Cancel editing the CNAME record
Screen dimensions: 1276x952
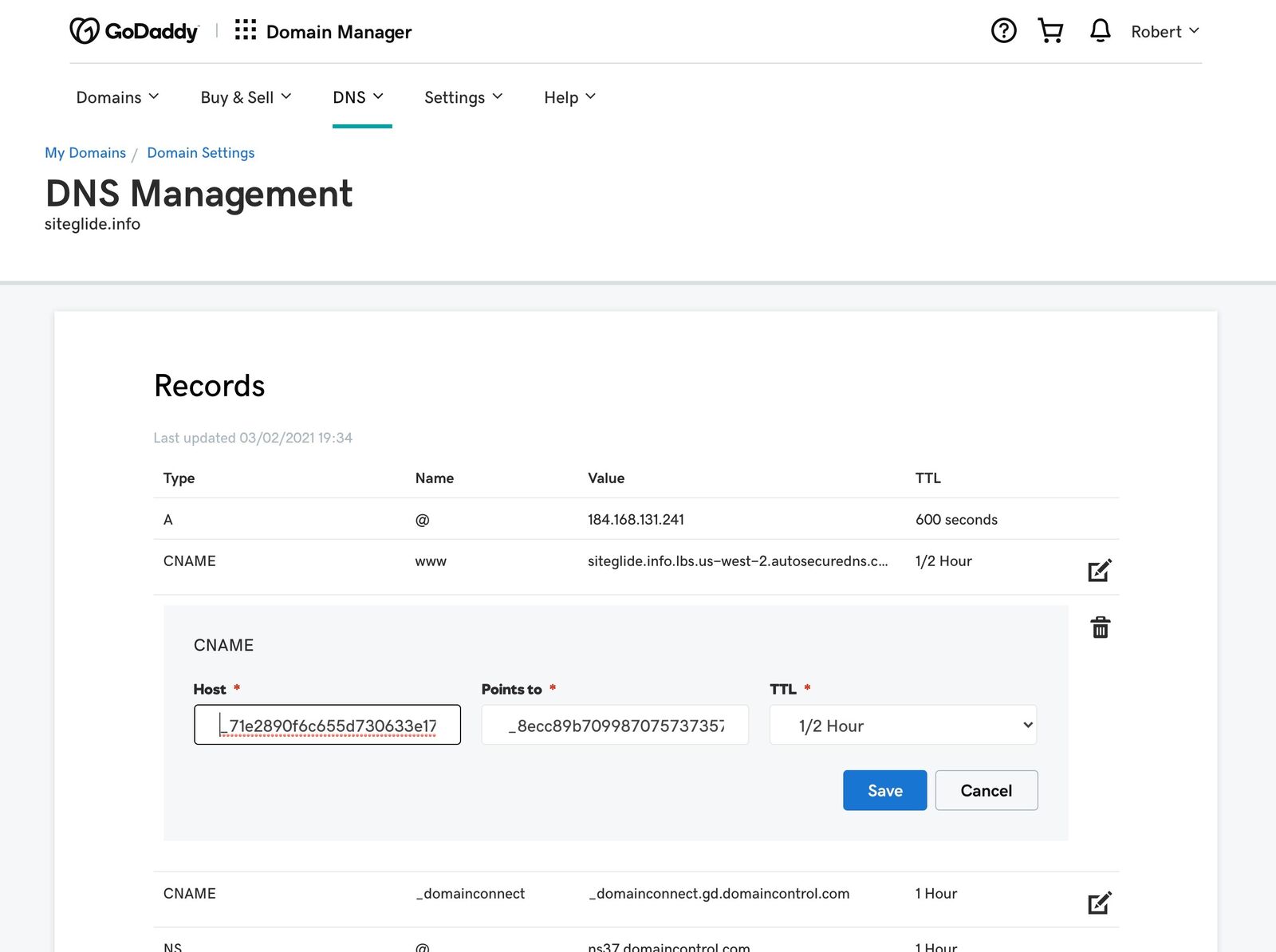pos(986,790)
